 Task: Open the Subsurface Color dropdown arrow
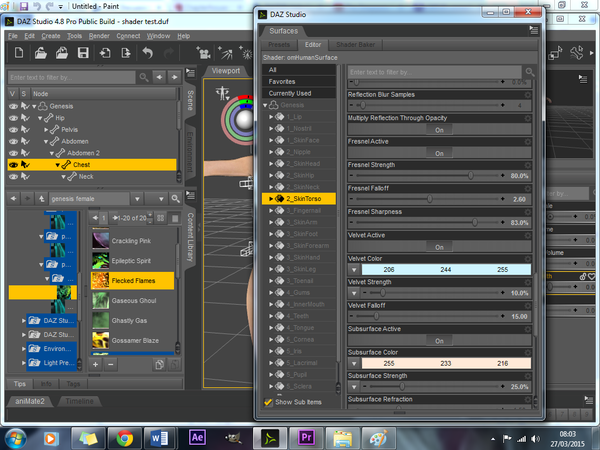pos(354,364)
